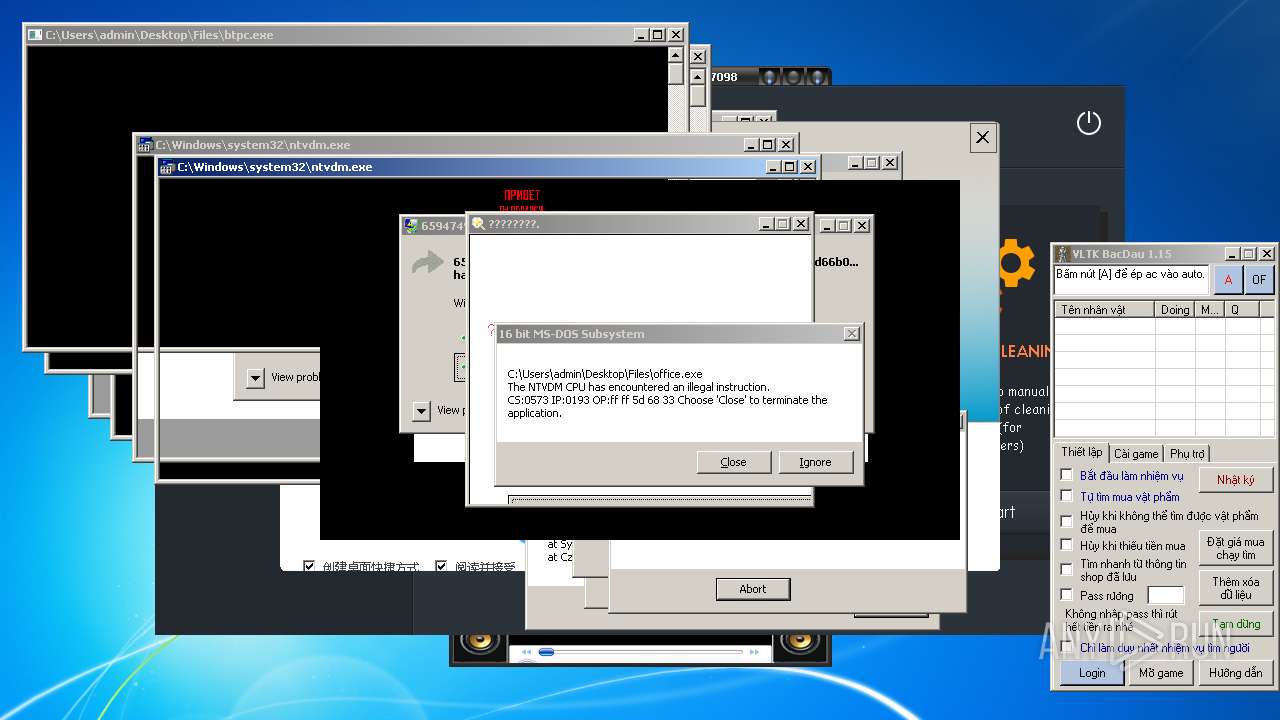1280x720 pixels.
Task: Enable Bắt đầu làm nhiệm vụ checkbox
Action: coord(1067,475)
